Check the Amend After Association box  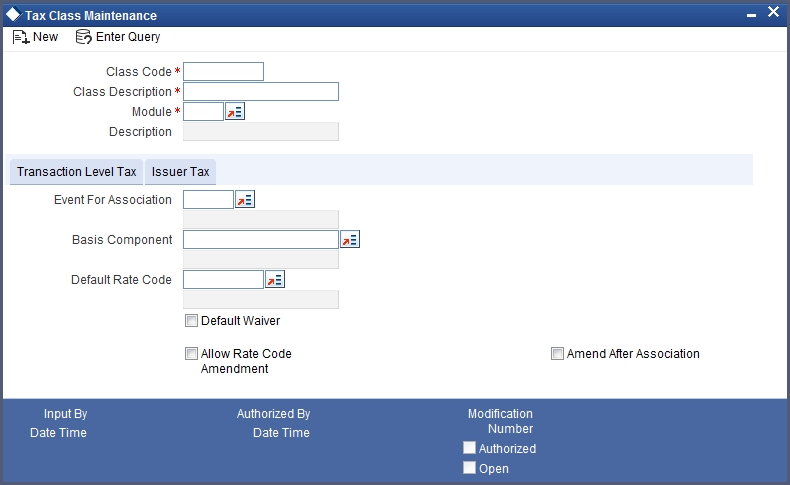557,354
